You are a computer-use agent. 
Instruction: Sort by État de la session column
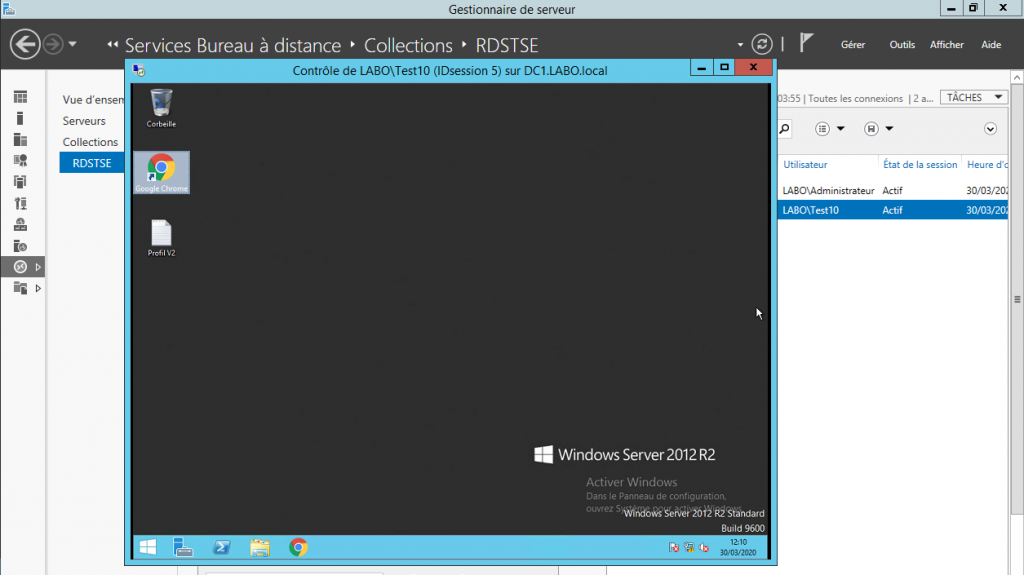click(920, 165)
